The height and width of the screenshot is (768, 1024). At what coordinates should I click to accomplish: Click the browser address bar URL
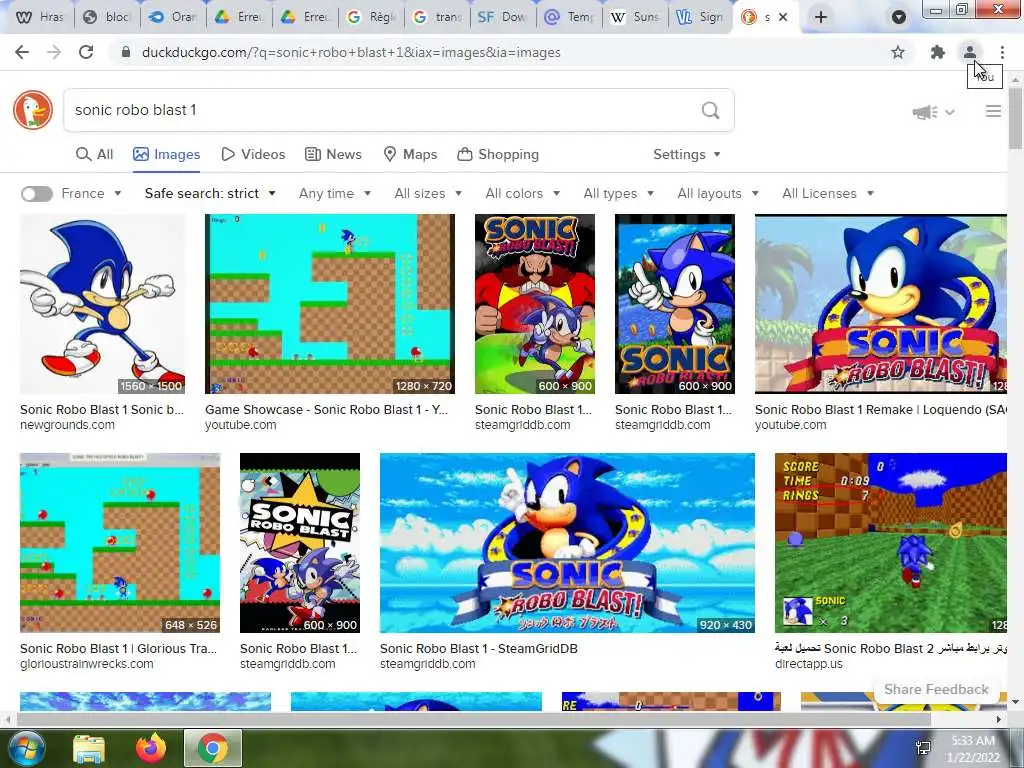[351, 52]
